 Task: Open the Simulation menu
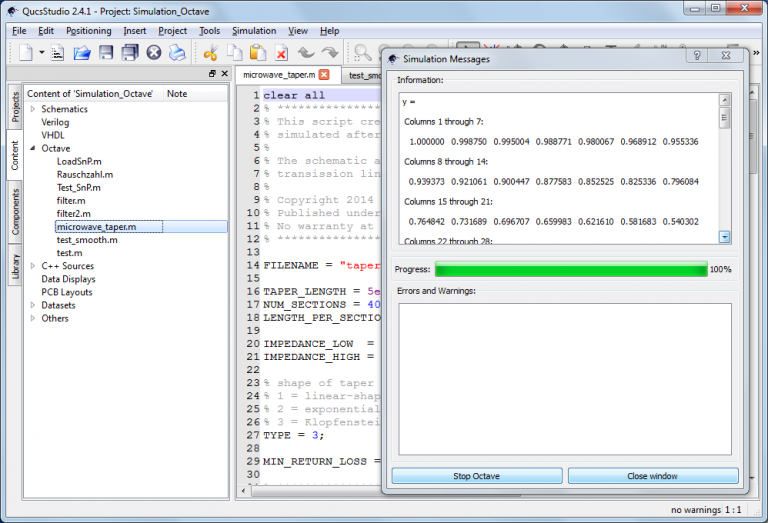(254, 31)
